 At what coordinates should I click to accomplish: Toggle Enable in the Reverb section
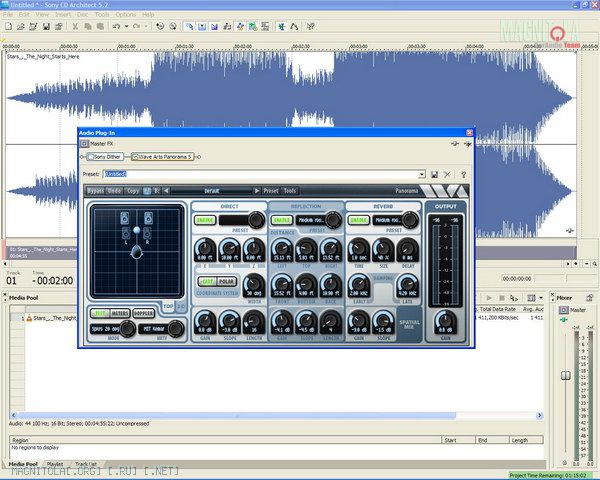359,220
